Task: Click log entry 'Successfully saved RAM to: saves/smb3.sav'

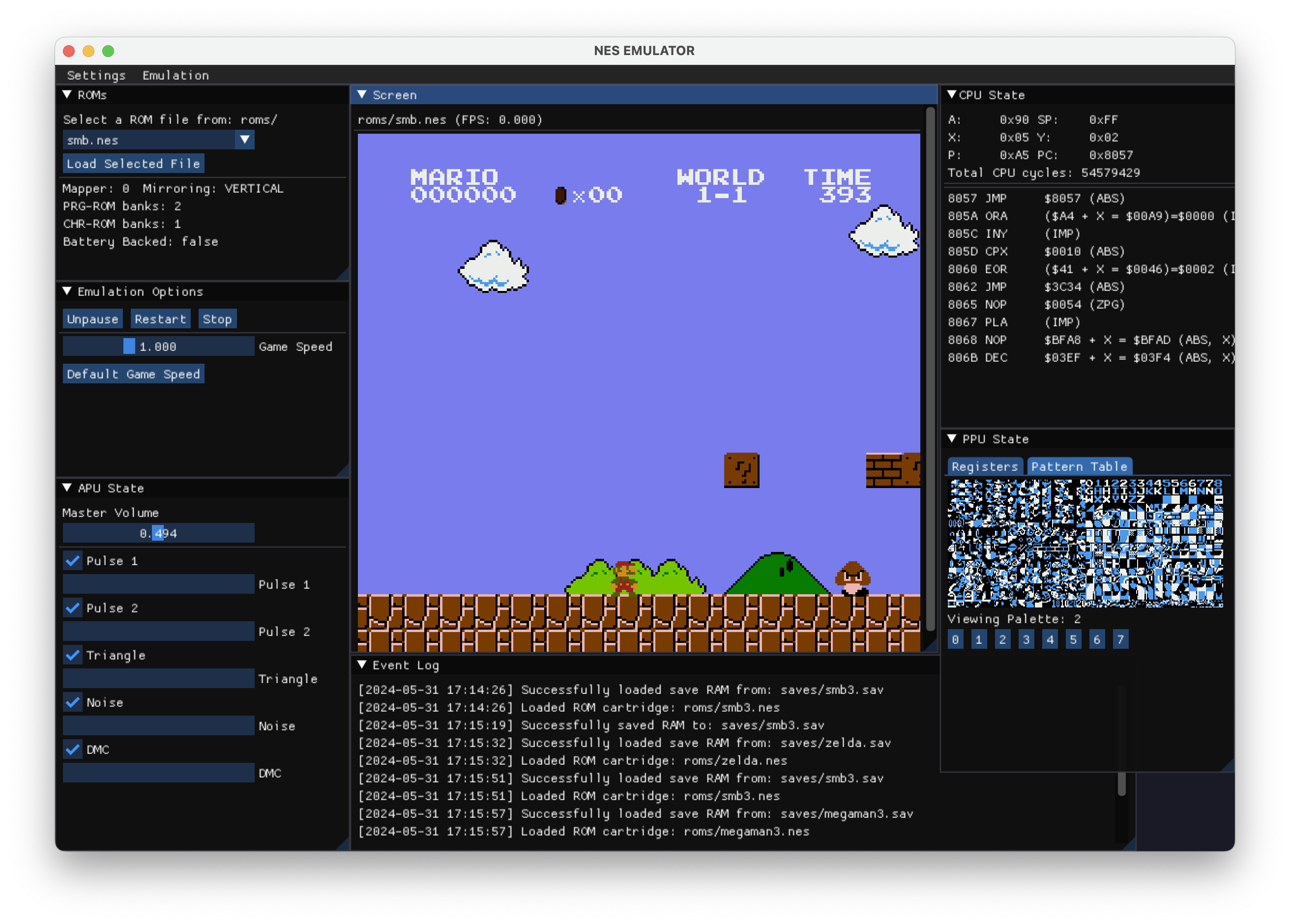Action: 591,725
